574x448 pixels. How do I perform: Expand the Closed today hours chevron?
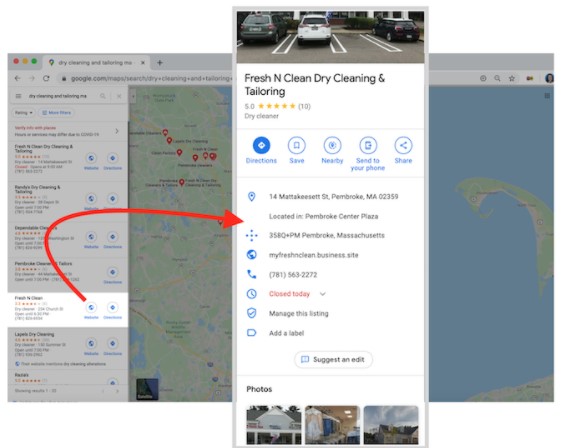[x=323, y=294]
